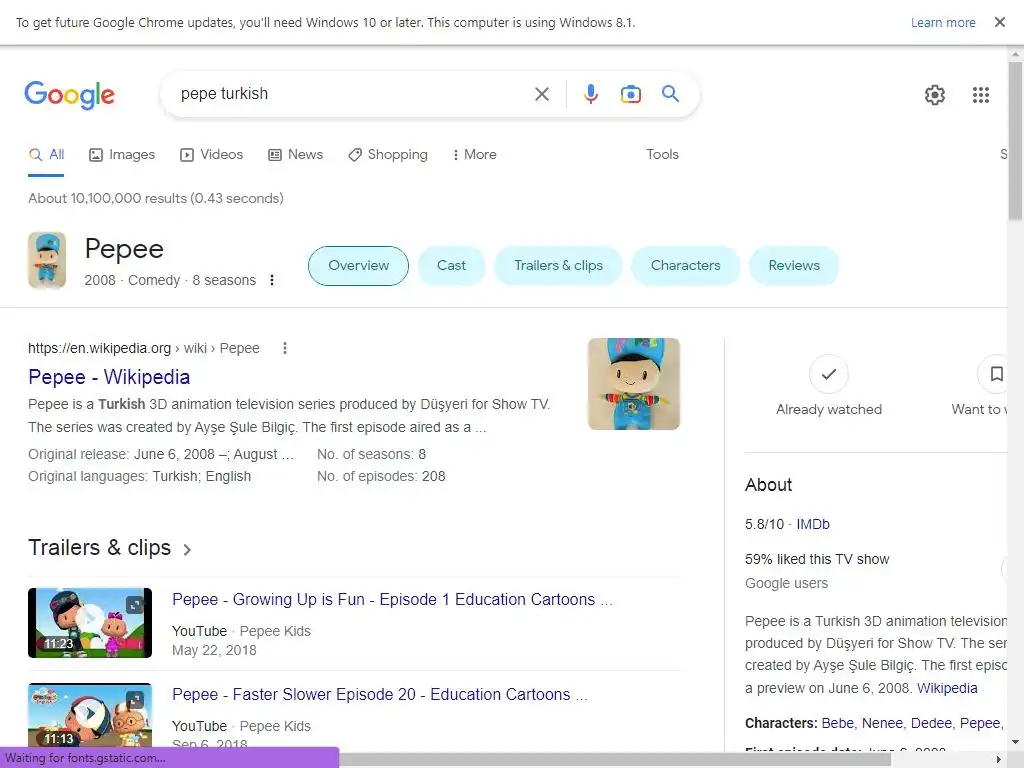Dismiss the Chrome update notification bar
Screen dimensions: 1024x768
[999, 22]
